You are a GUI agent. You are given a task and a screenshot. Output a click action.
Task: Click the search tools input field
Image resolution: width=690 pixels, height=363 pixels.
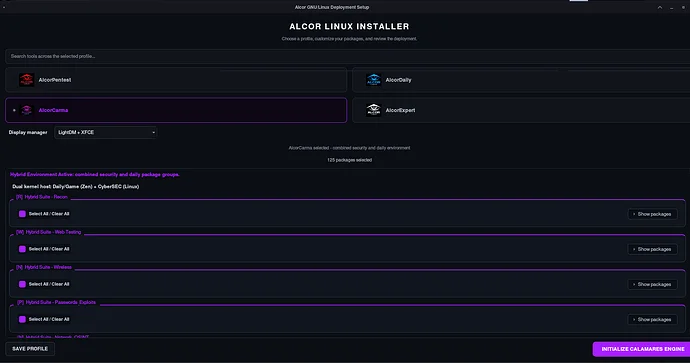pyautogui.click(x=348, y=56)
